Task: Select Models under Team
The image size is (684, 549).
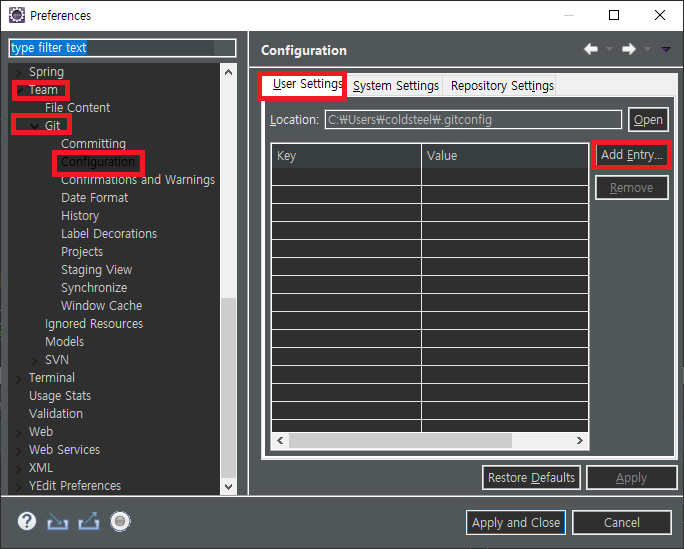Action: click(65, 342)
